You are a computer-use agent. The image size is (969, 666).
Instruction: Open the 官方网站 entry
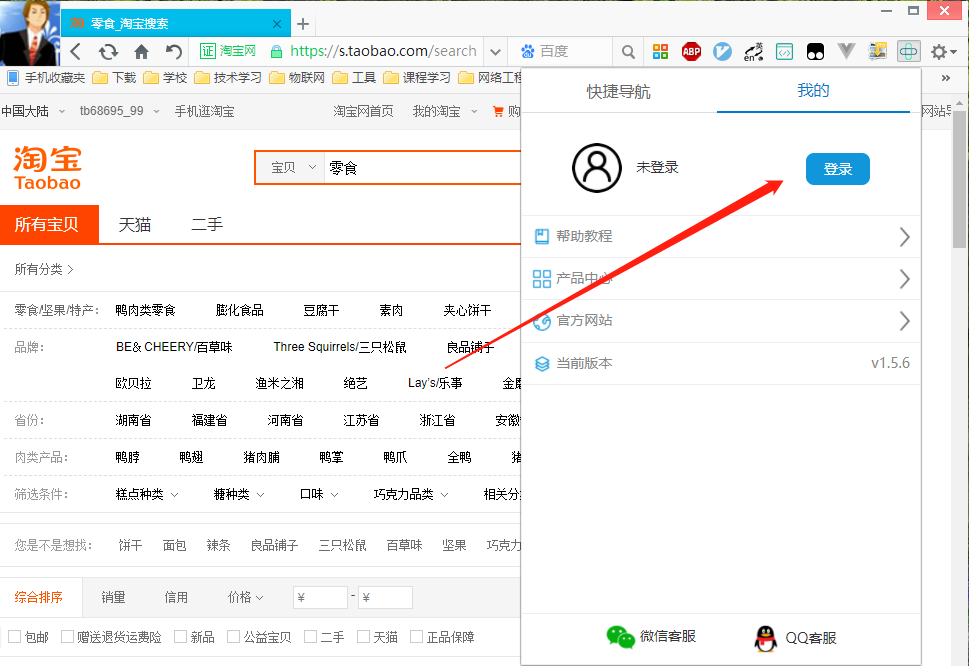[x=721, y=321]
